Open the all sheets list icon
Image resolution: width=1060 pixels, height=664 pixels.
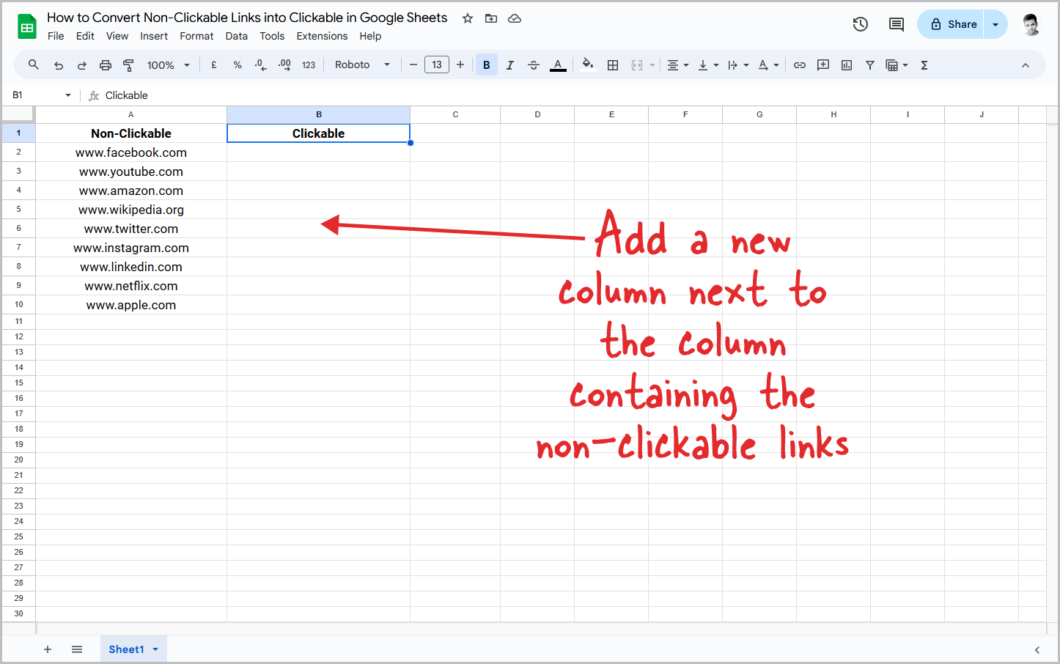coord(77,649)
